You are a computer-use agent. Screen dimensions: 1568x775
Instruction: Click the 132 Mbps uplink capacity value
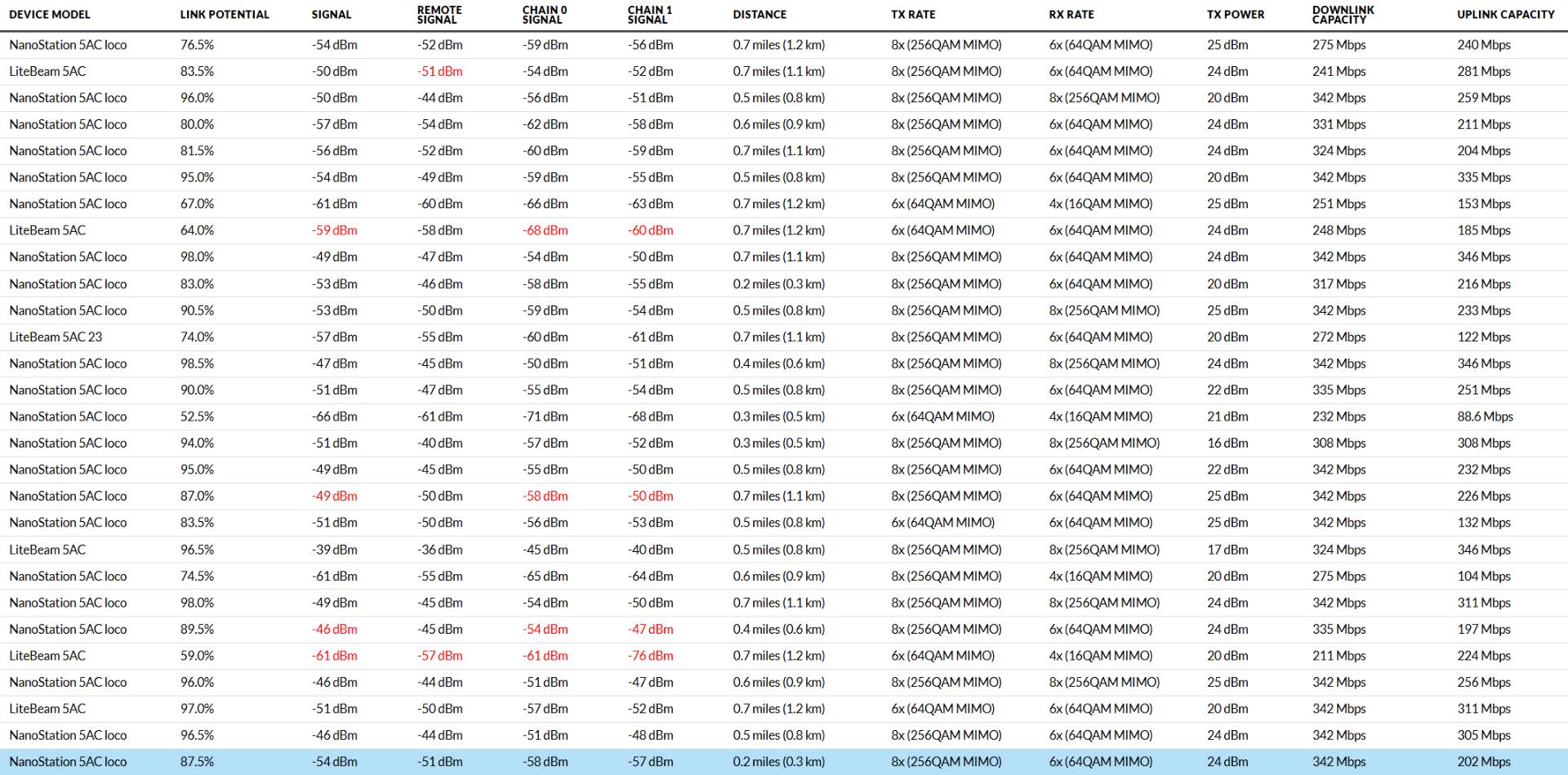[x=1484, y=523]
